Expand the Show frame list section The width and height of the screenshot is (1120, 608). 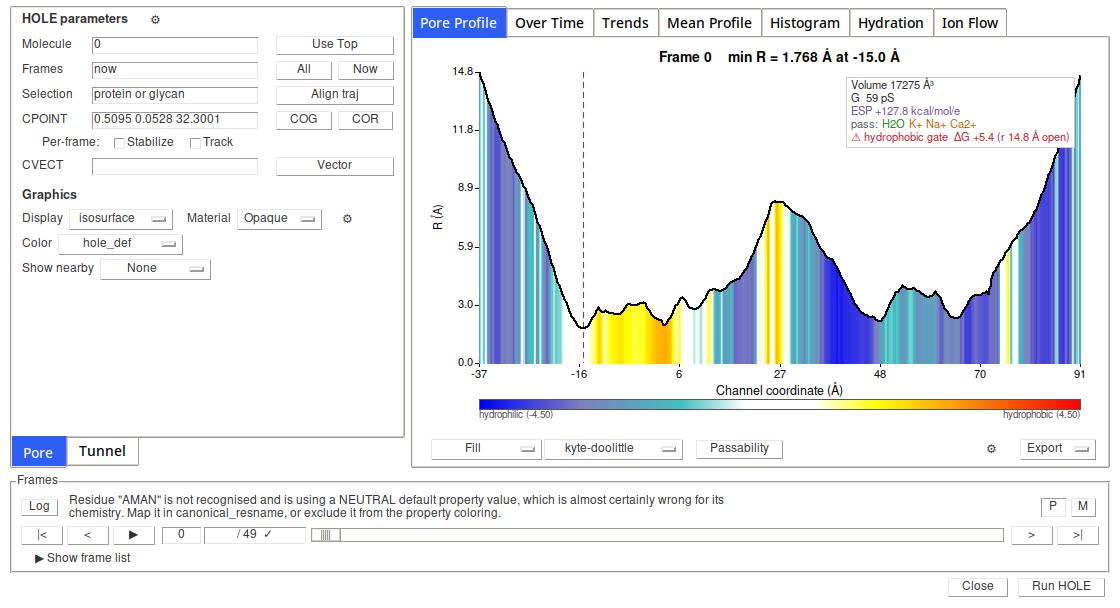pyautogui.click(x=83, y=558)
